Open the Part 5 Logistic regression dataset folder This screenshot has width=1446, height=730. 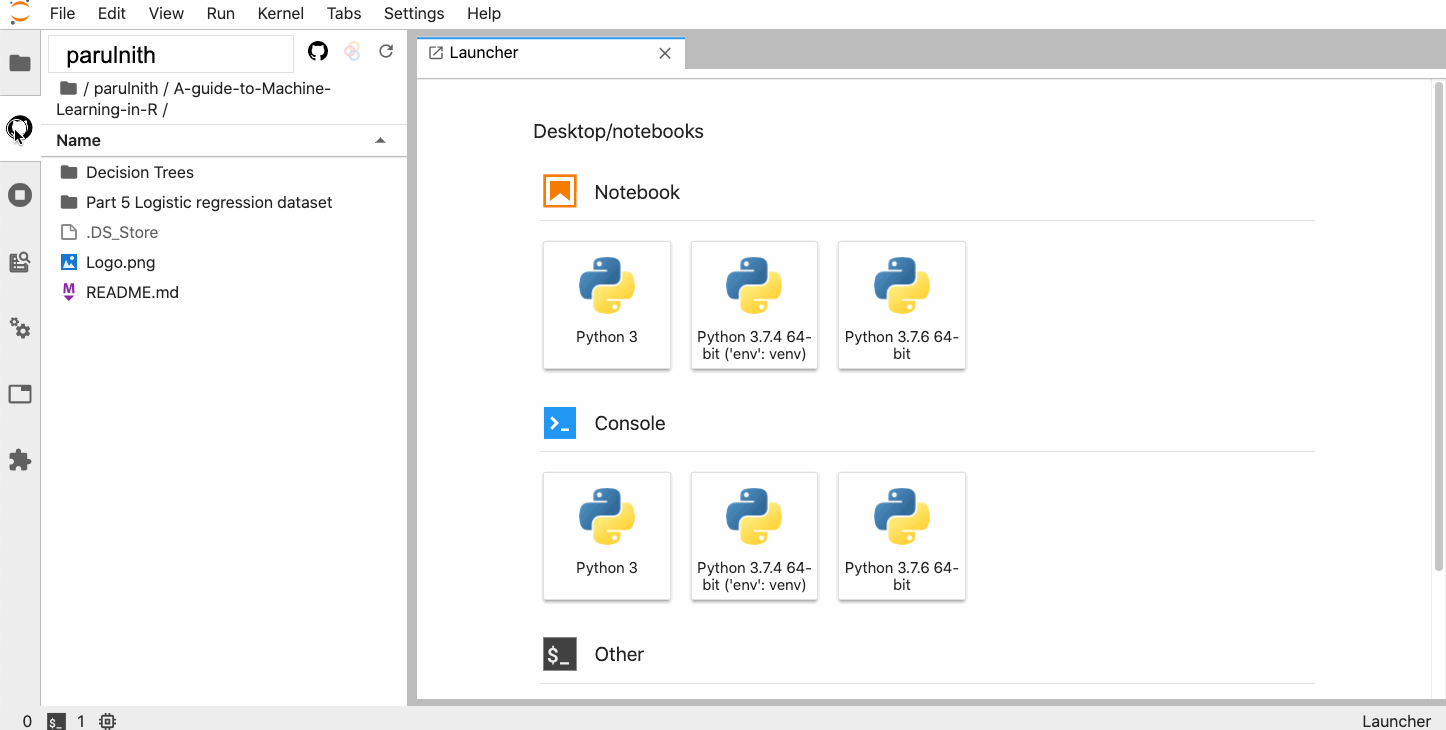coord(208,202)
